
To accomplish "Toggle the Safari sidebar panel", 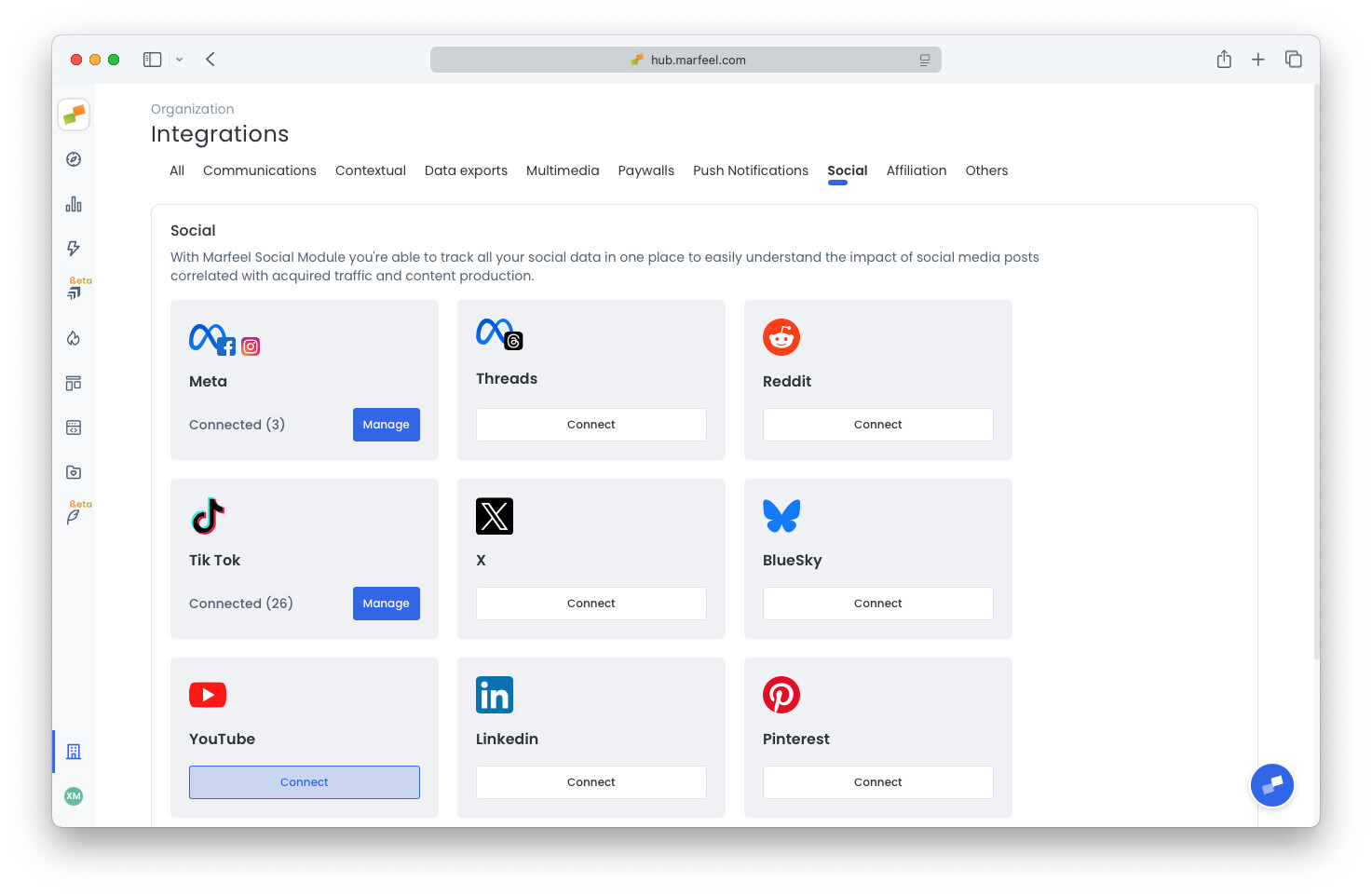I will coord(152,59).
